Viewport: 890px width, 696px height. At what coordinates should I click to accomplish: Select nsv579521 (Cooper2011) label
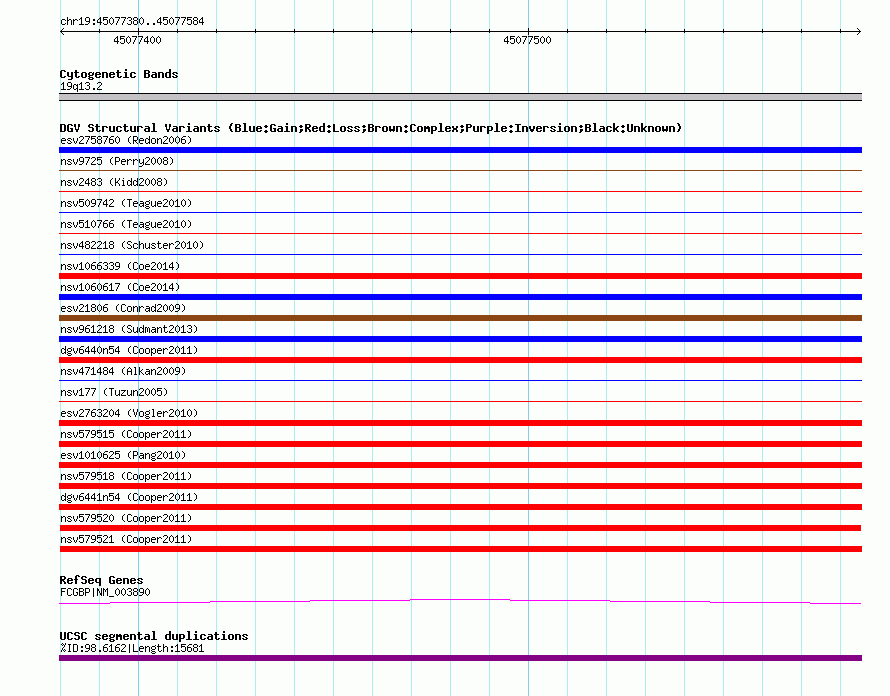126,539
